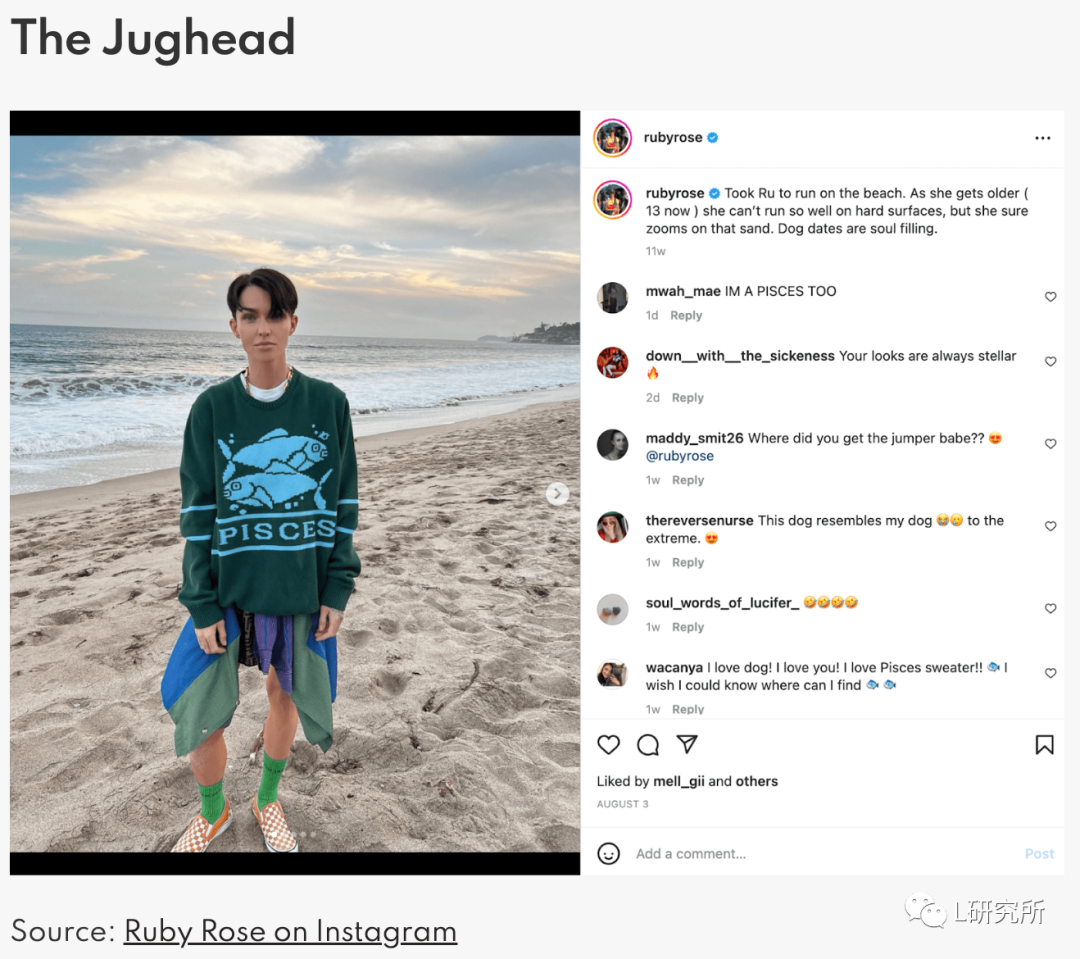1080x959 pixels.
Task: Like mwah_mae's comment heart
Action: coord(1050,297)
